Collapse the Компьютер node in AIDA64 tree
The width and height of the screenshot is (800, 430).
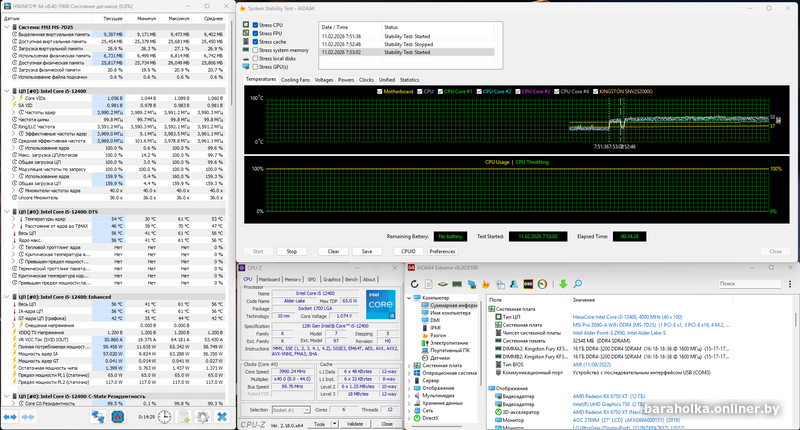point(410,298)
